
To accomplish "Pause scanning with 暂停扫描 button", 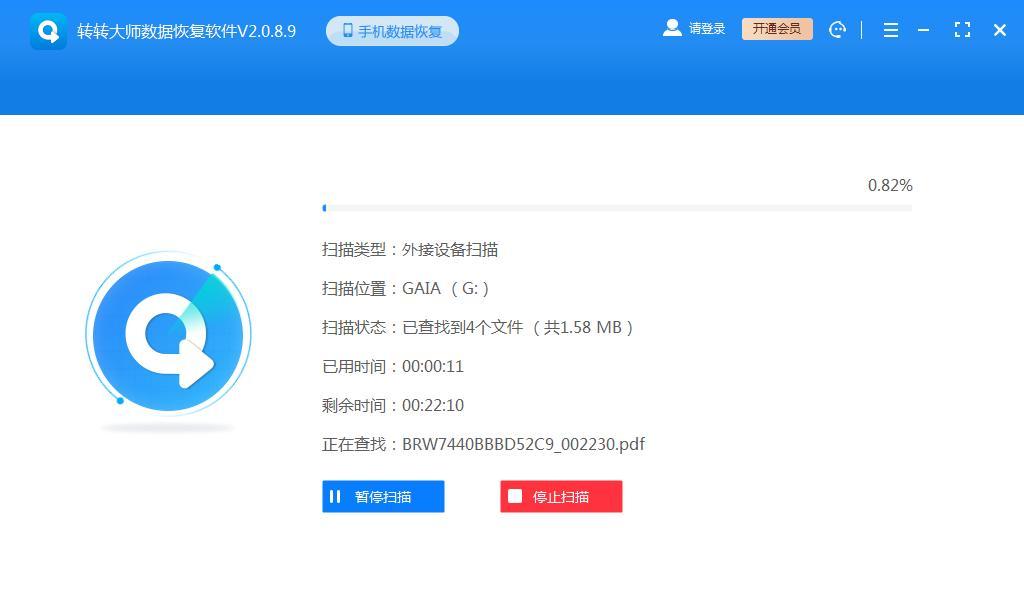I will 383,496.
